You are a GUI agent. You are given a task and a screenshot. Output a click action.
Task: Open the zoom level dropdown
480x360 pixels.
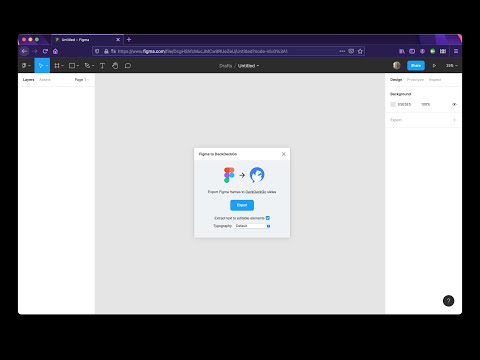pos(452,66)
